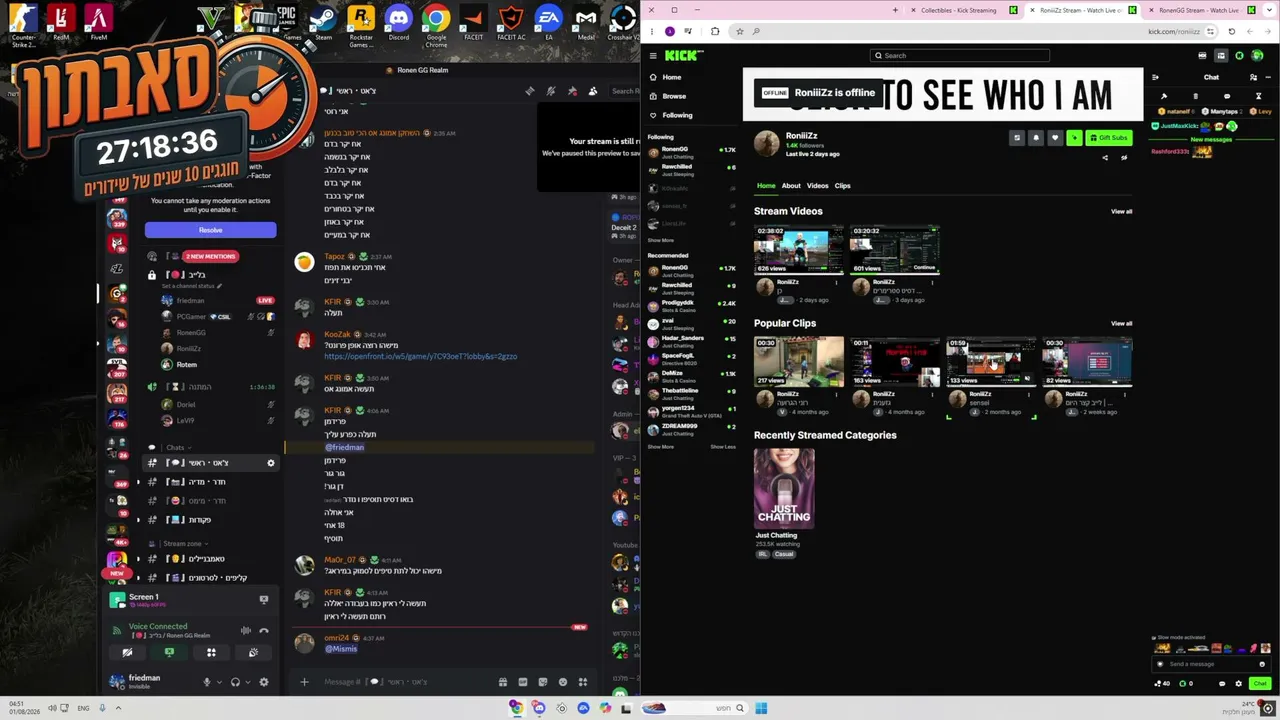This screenshot has width=1280, height=720.
Task: Open Discord activities launcher in voice panel
Action: [211, 653]
